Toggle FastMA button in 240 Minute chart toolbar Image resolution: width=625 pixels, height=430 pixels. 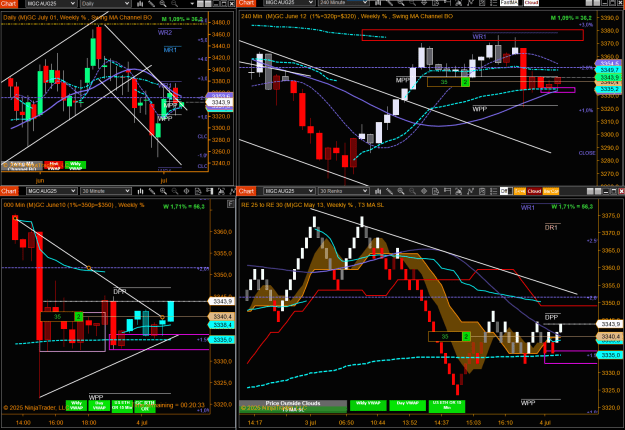point(509,2)
